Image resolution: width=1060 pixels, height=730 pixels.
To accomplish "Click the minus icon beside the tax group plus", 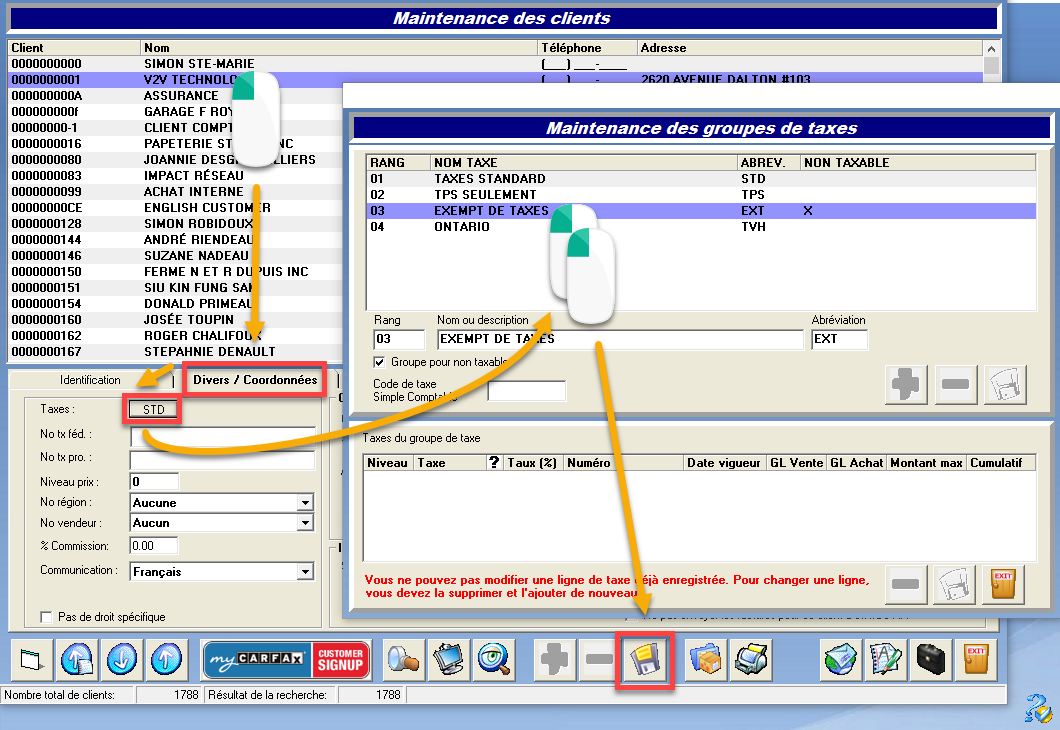I will 955,385.
